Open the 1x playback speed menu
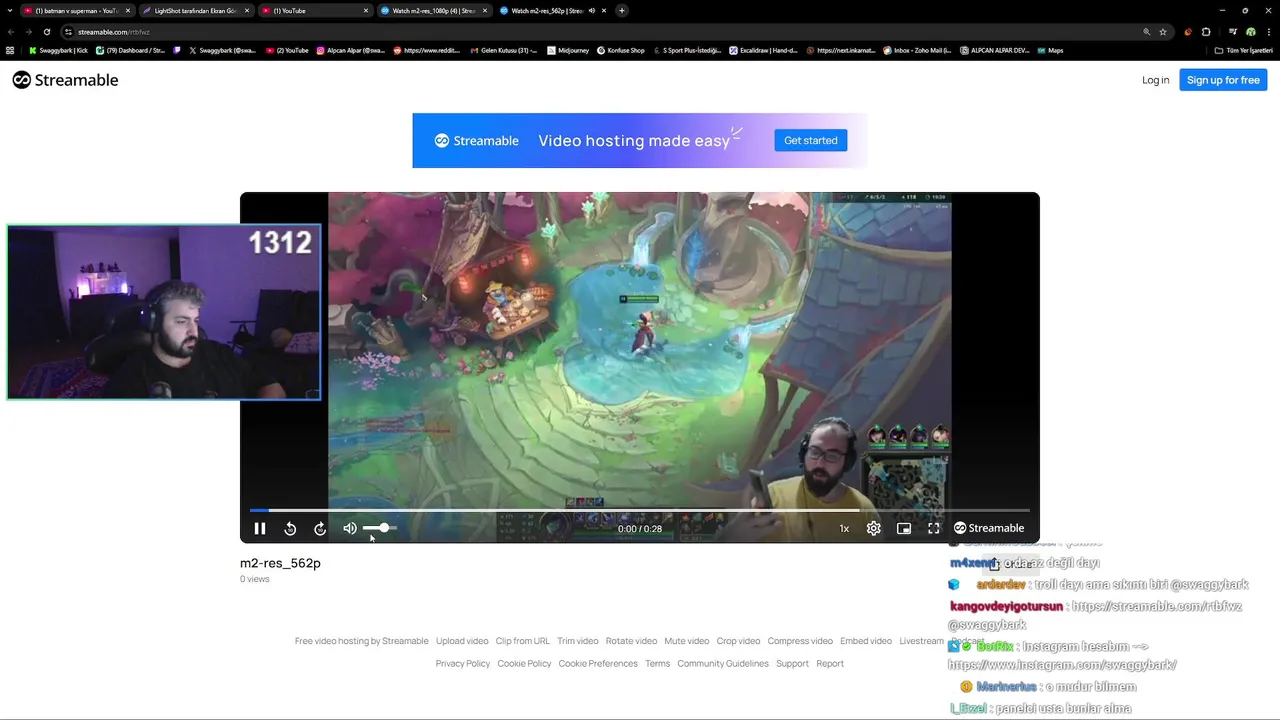 (844, 528)
